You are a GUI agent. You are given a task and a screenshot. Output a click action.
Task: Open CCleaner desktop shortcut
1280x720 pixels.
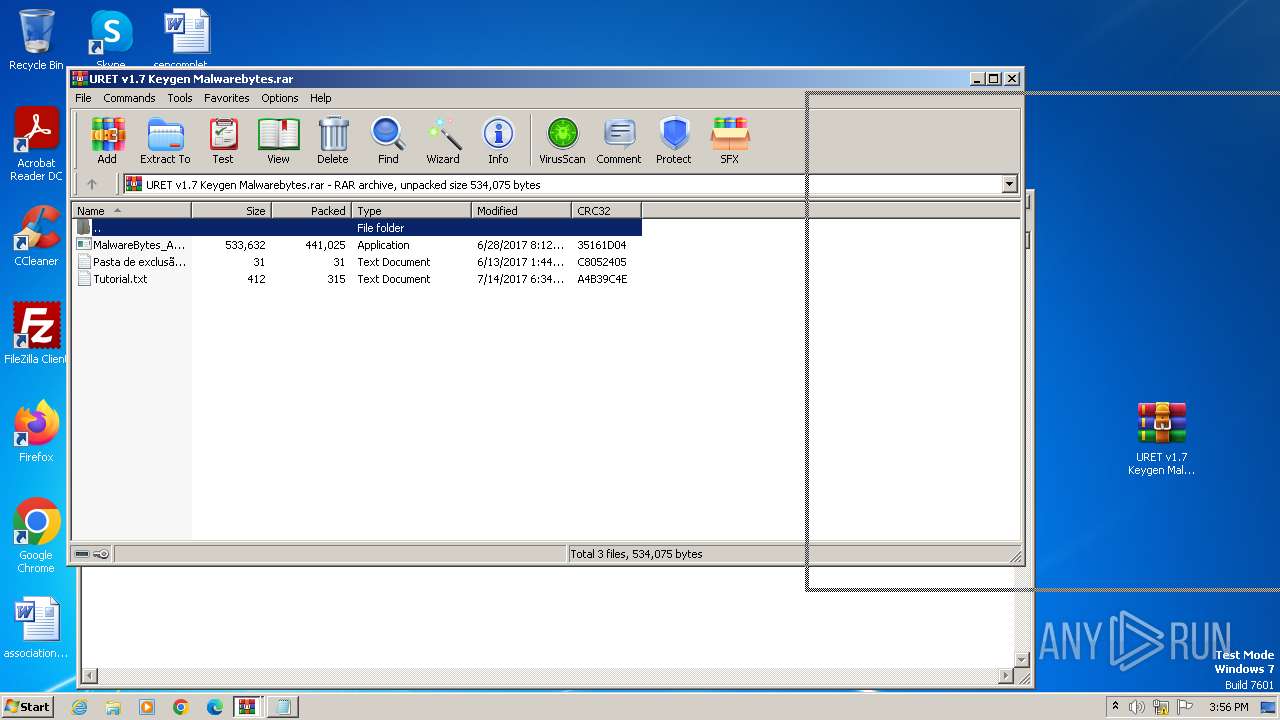[x=36, y=236]
